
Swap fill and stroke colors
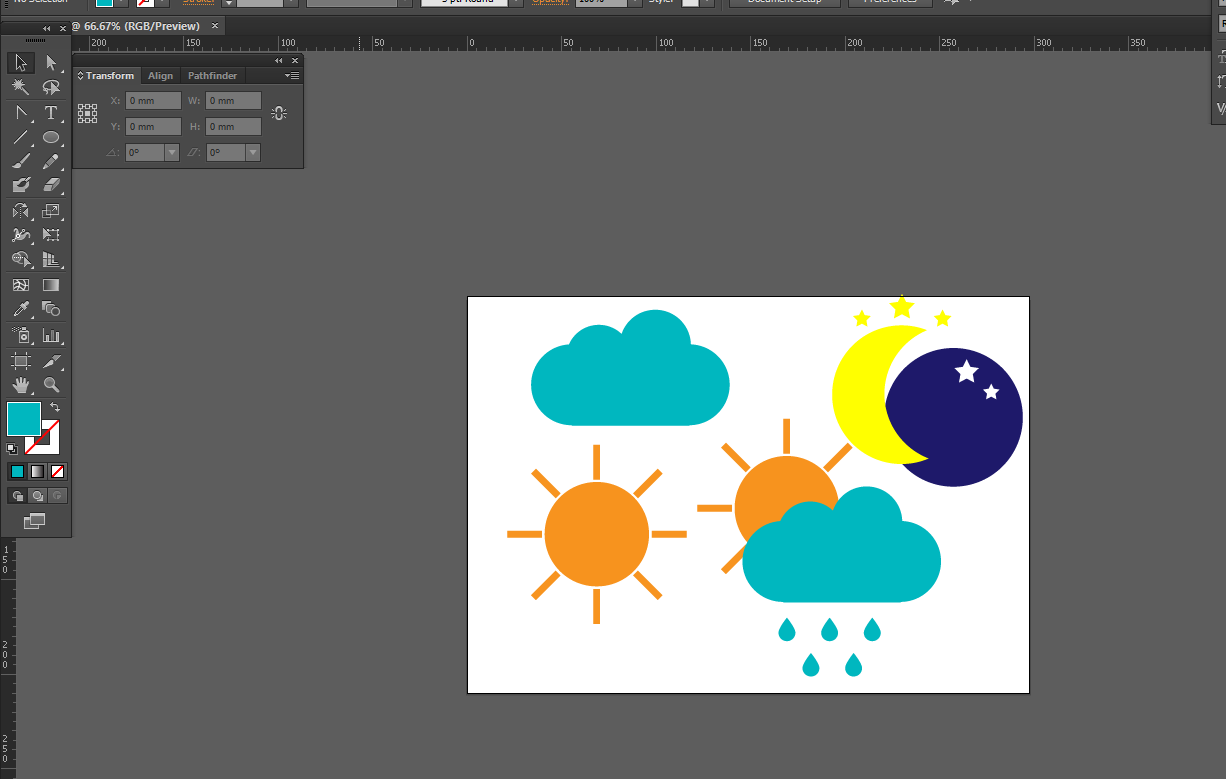tap(55, 407)
